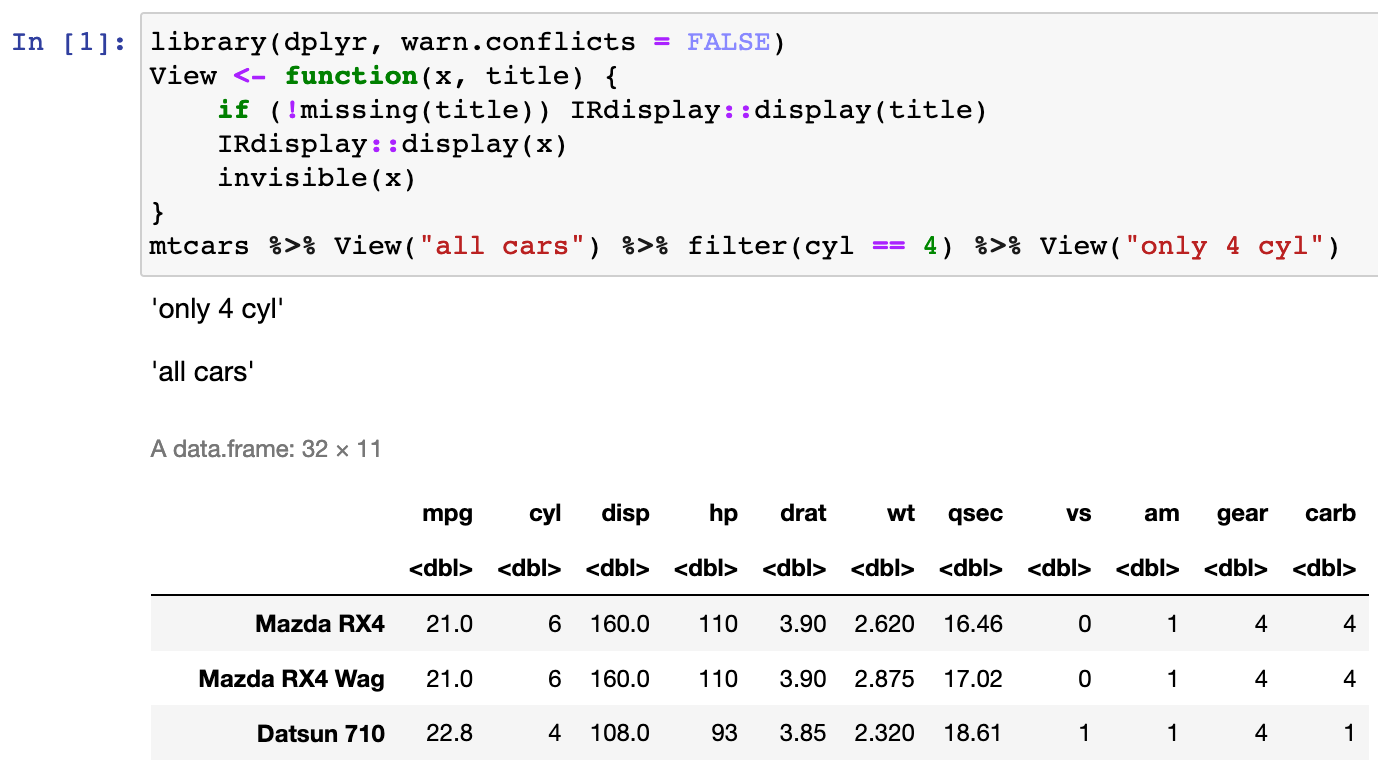
Task: Select the carb column header
Action: click(x=1330, y=513)
